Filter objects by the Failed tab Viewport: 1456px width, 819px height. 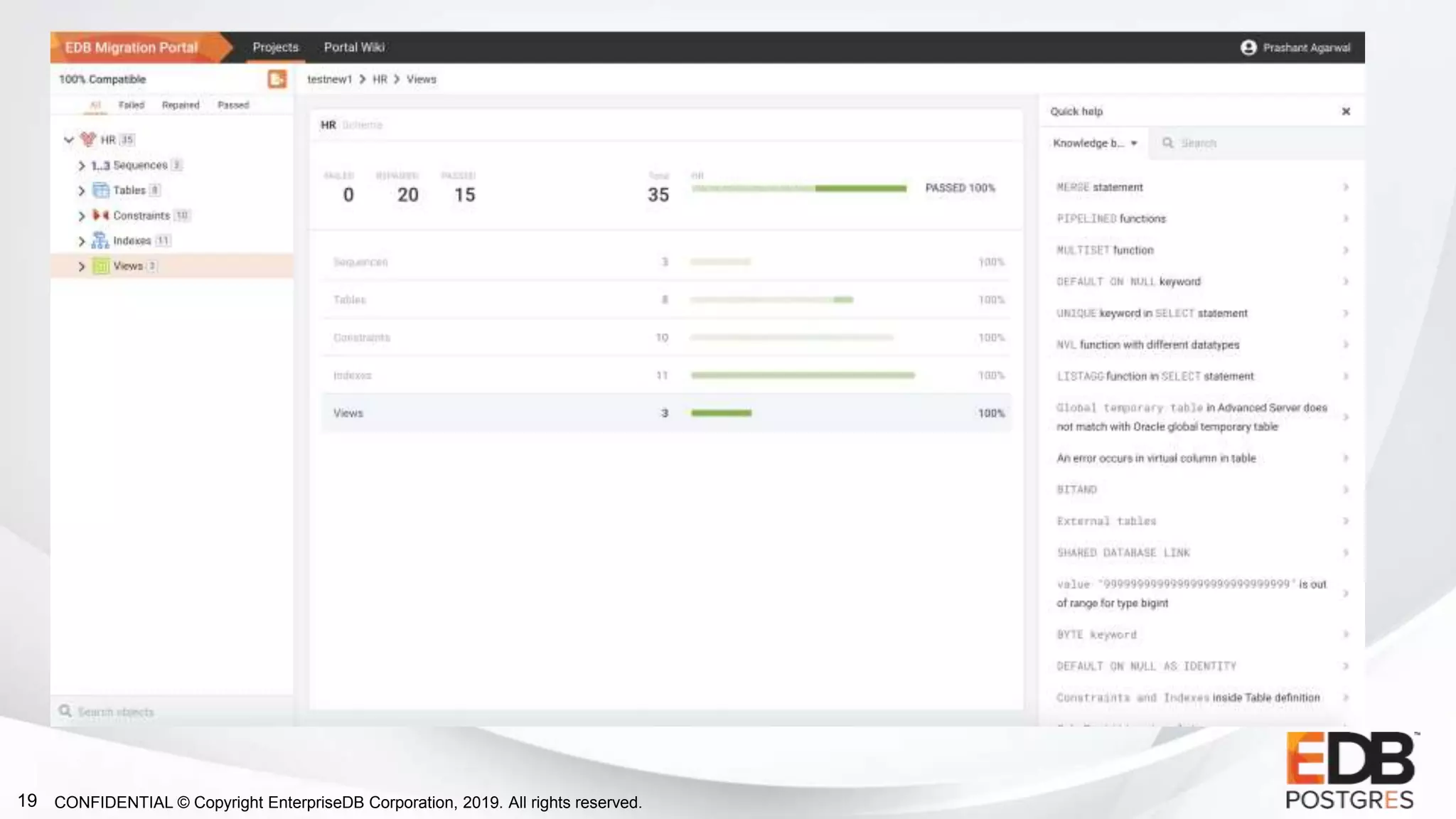coord(131,105)
